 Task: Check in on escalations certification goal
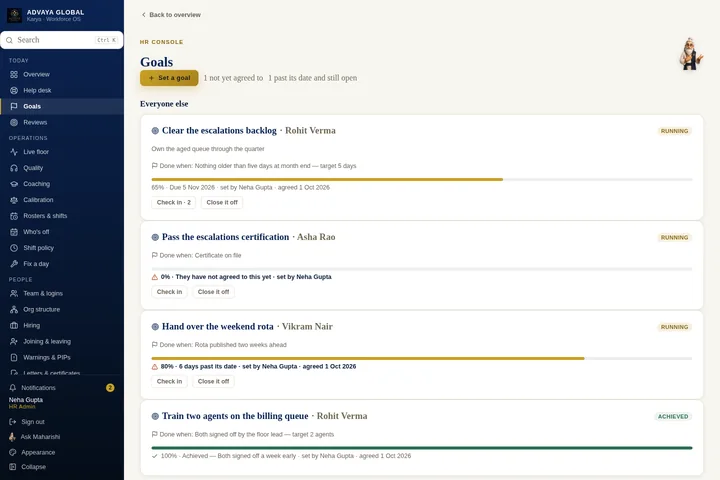169,292
